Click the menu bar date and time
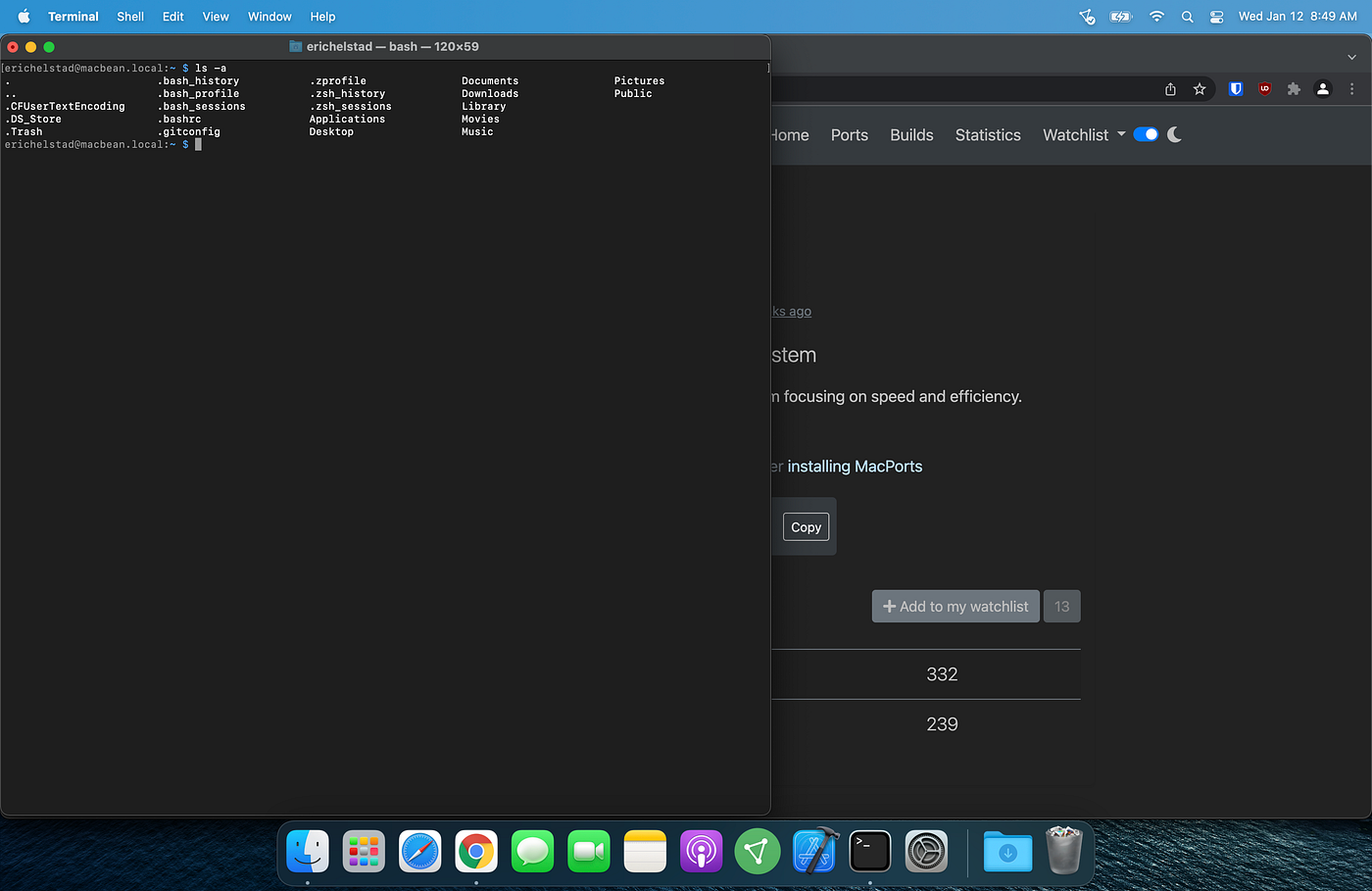 (1298, 17)
